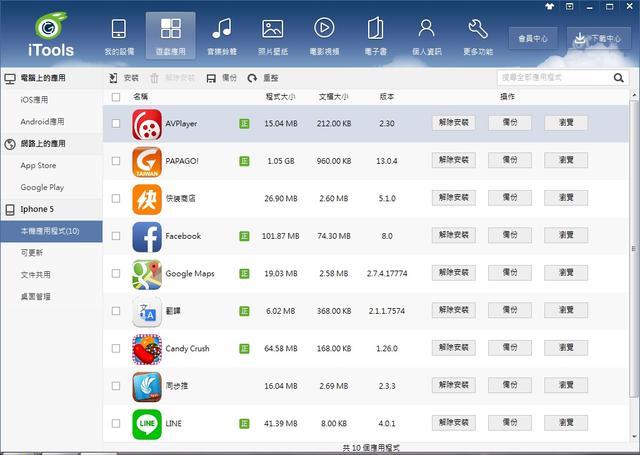Expand the computer apps sidebar section

51,78
